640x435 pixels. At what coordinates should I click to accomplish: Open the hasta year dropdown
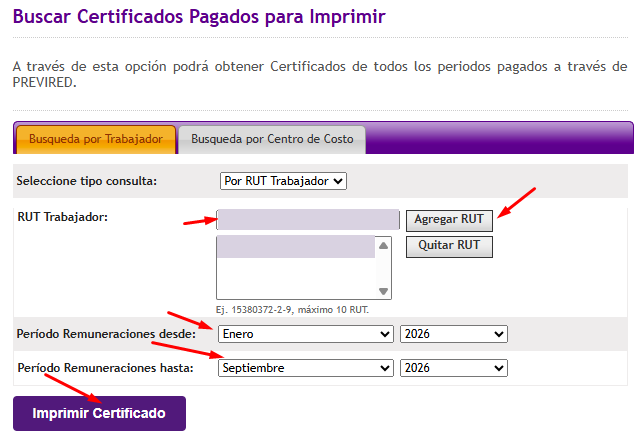click(x=453, y=368)
